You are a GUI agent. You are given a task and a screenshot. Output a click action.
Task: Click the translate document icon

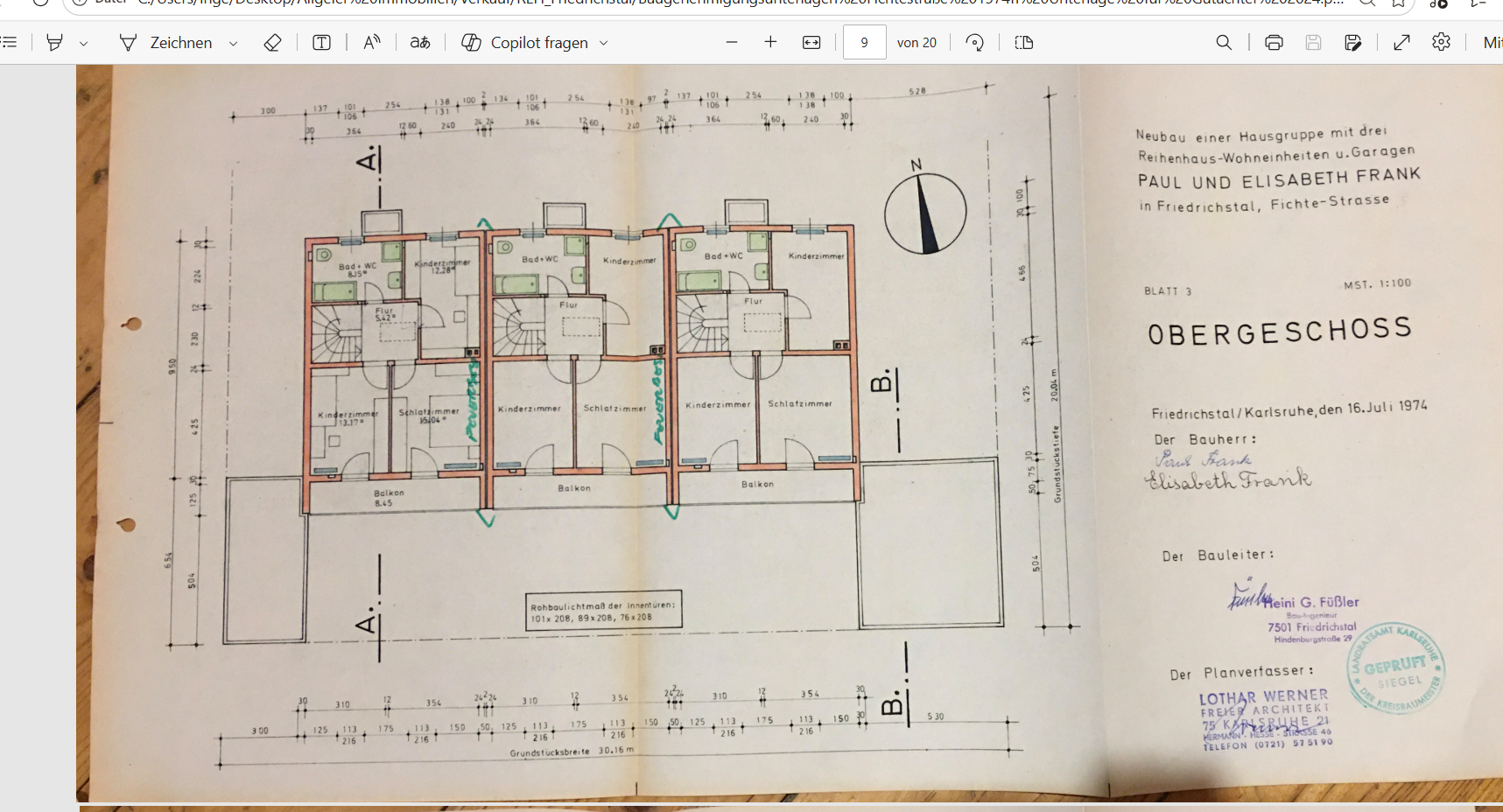coord(420,42)
